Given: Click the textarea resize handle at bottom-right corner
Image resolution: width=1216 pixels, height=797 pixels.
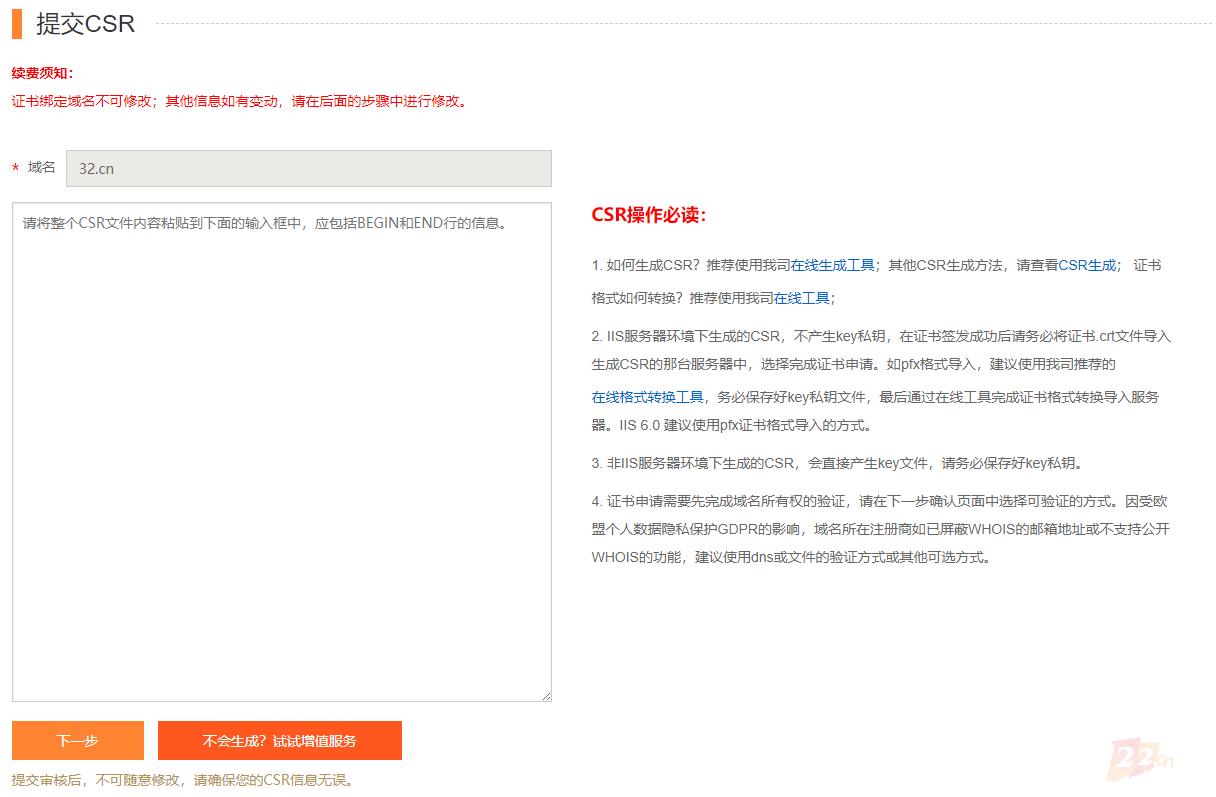Looking at the screenshot, I should tap(546, 694).
